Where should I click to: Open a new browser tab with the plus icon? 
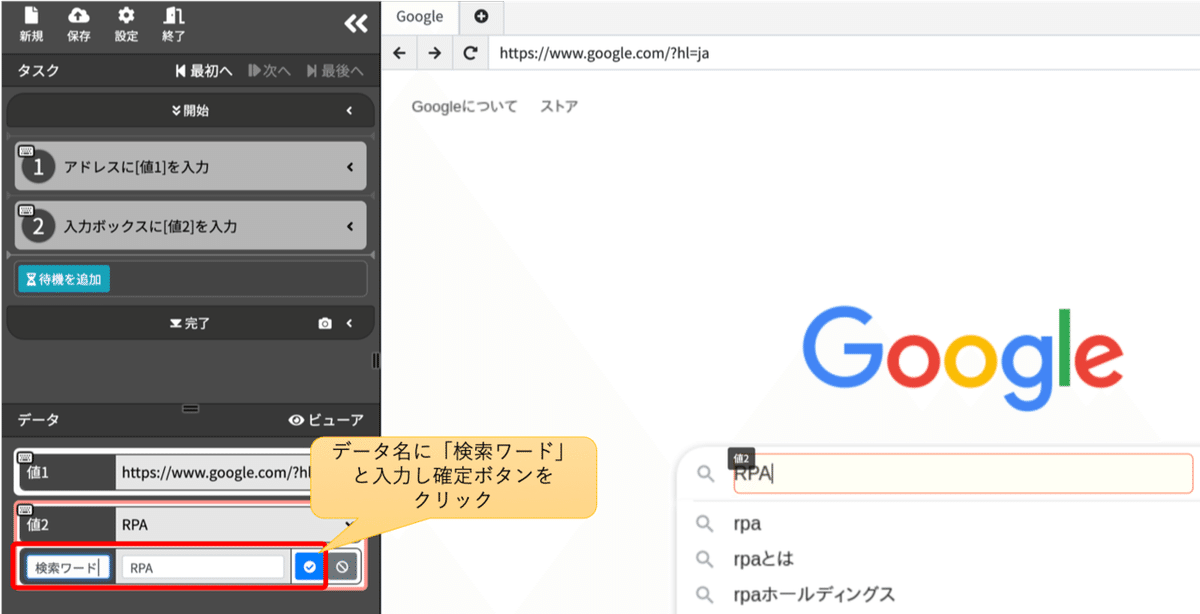coord(482,16)
